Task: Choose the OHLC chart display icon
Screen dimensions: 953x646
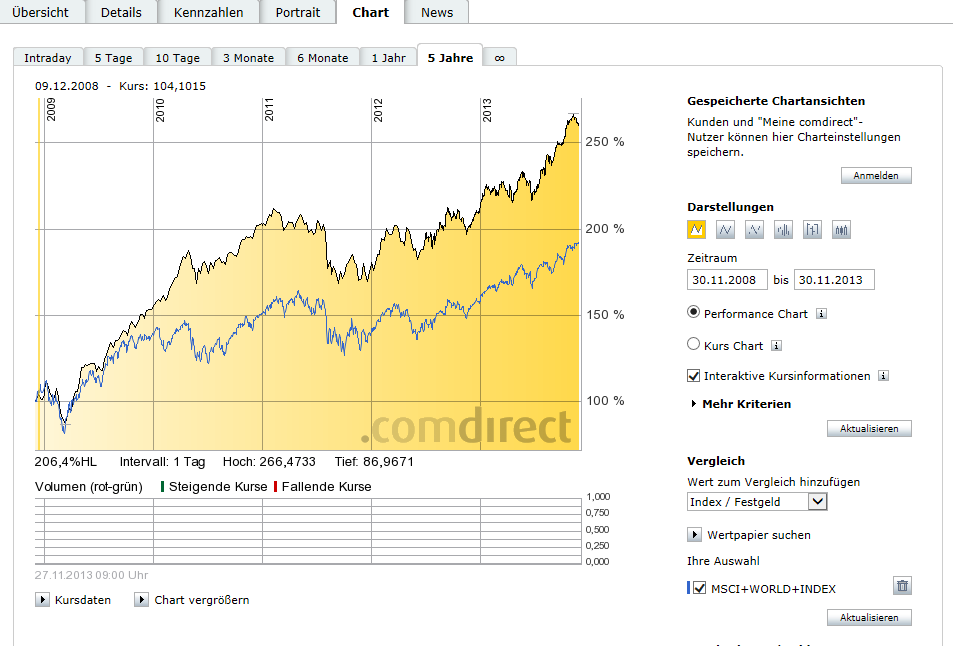Action: click(x=812, y=230)
